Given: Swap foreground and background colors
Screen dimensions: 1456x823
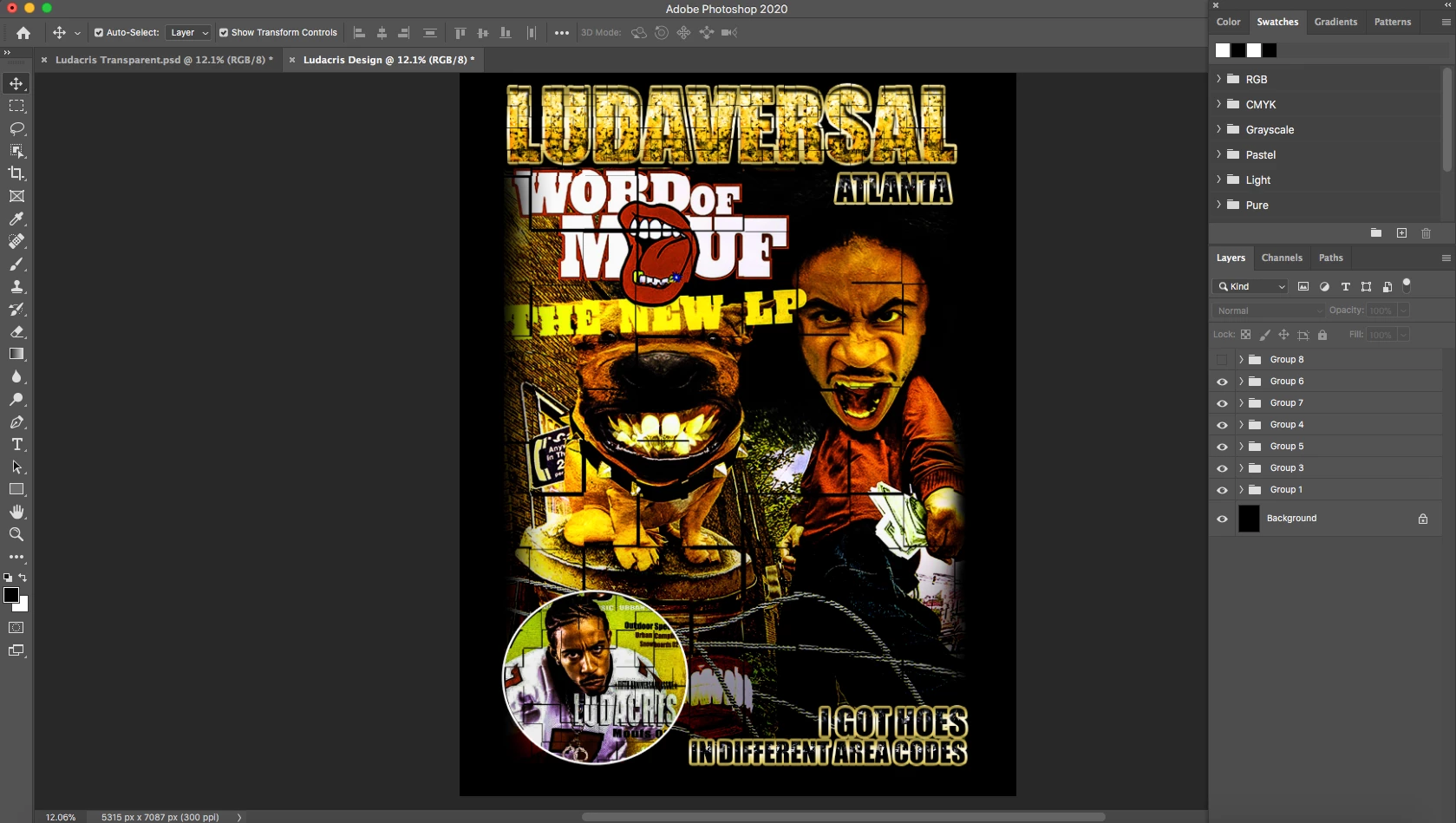Looking at the screenshot, I should pyautogui.click(x=23, y=578).
